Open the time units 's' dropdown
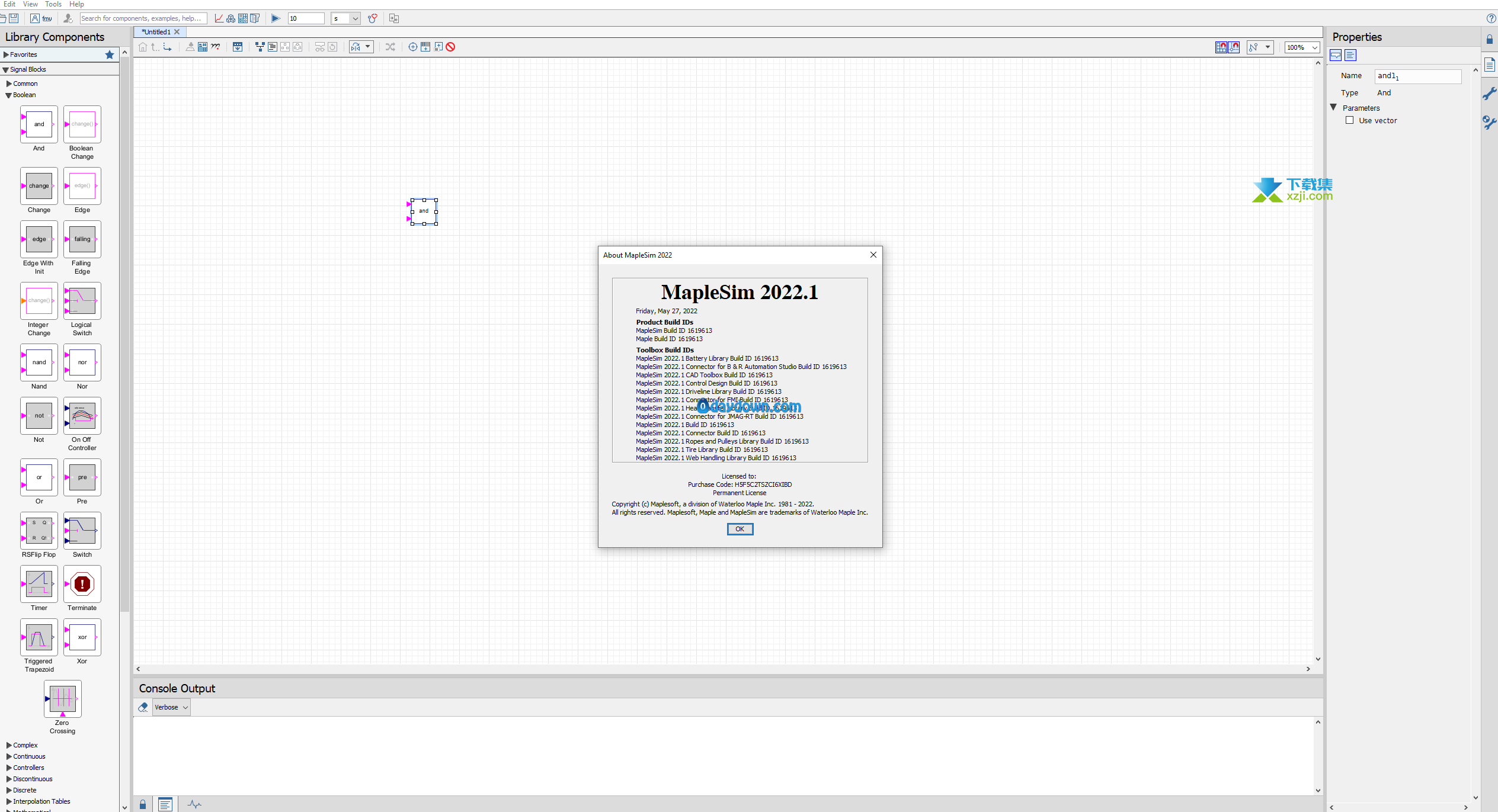The height and width of the screenshot is (812, 1498). click(345, 18)
